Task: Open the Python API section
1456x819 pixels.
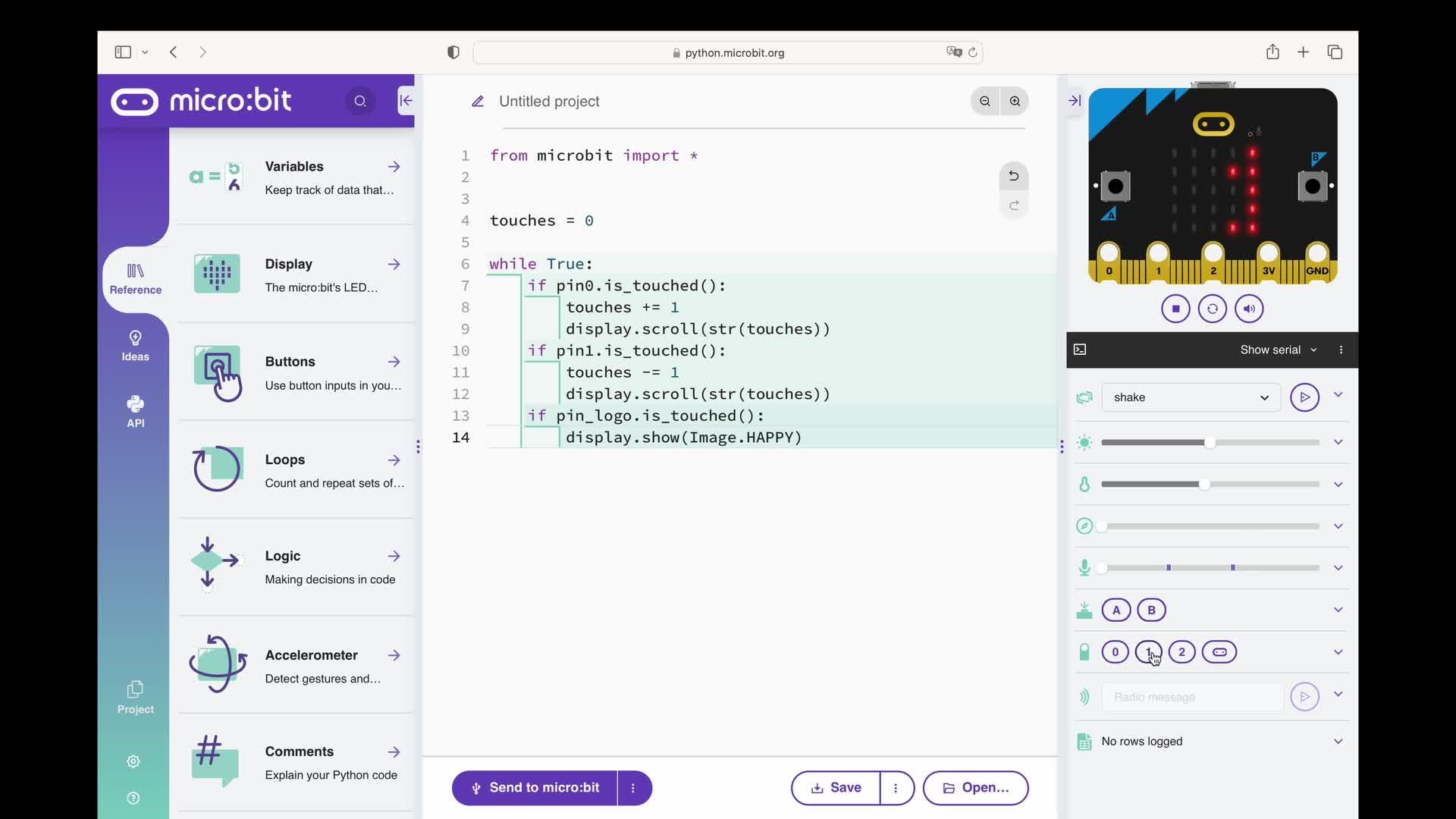Action: tap(135, 411)
